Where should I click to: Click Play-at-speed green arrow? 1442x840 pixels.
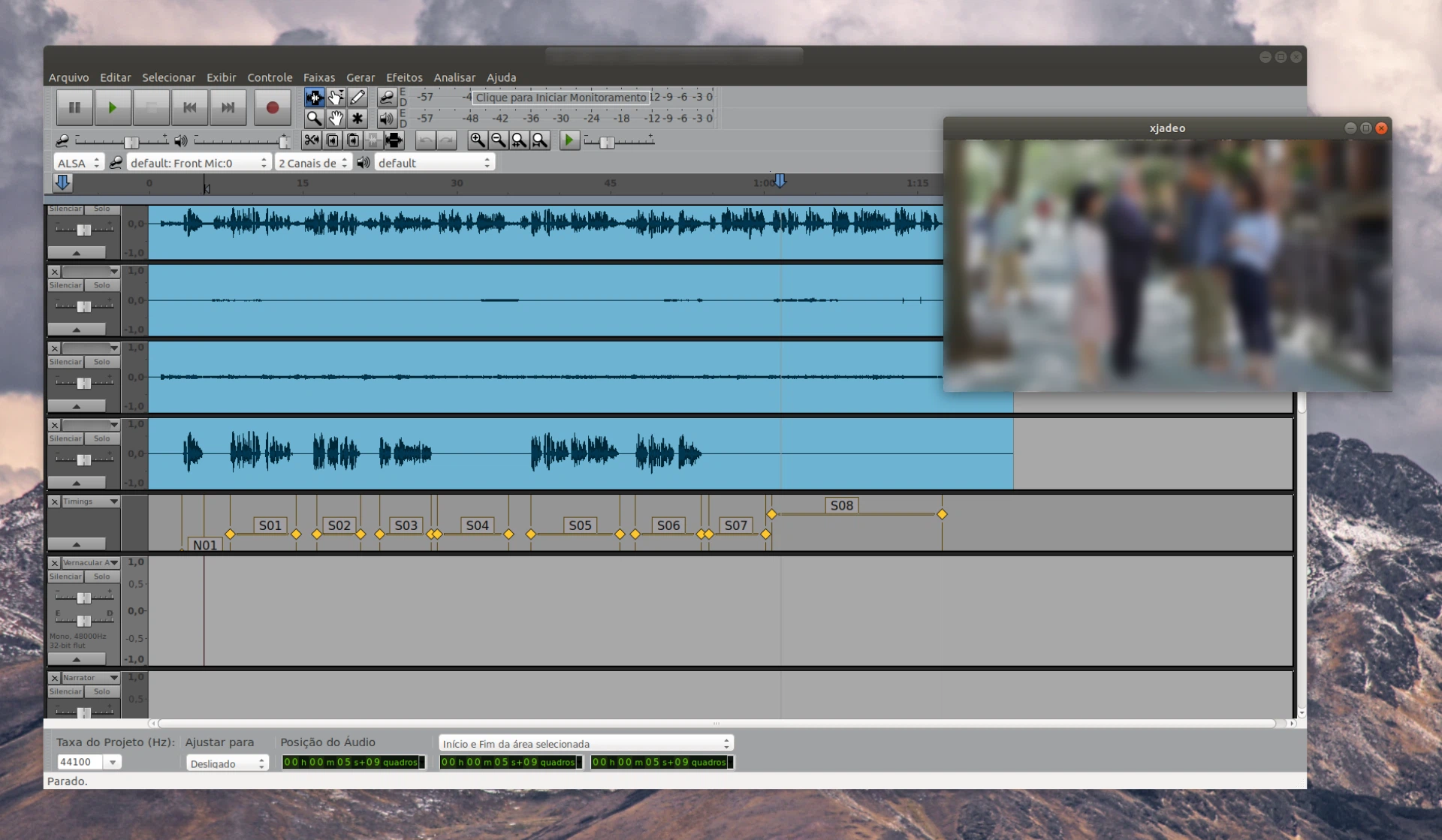569,140
